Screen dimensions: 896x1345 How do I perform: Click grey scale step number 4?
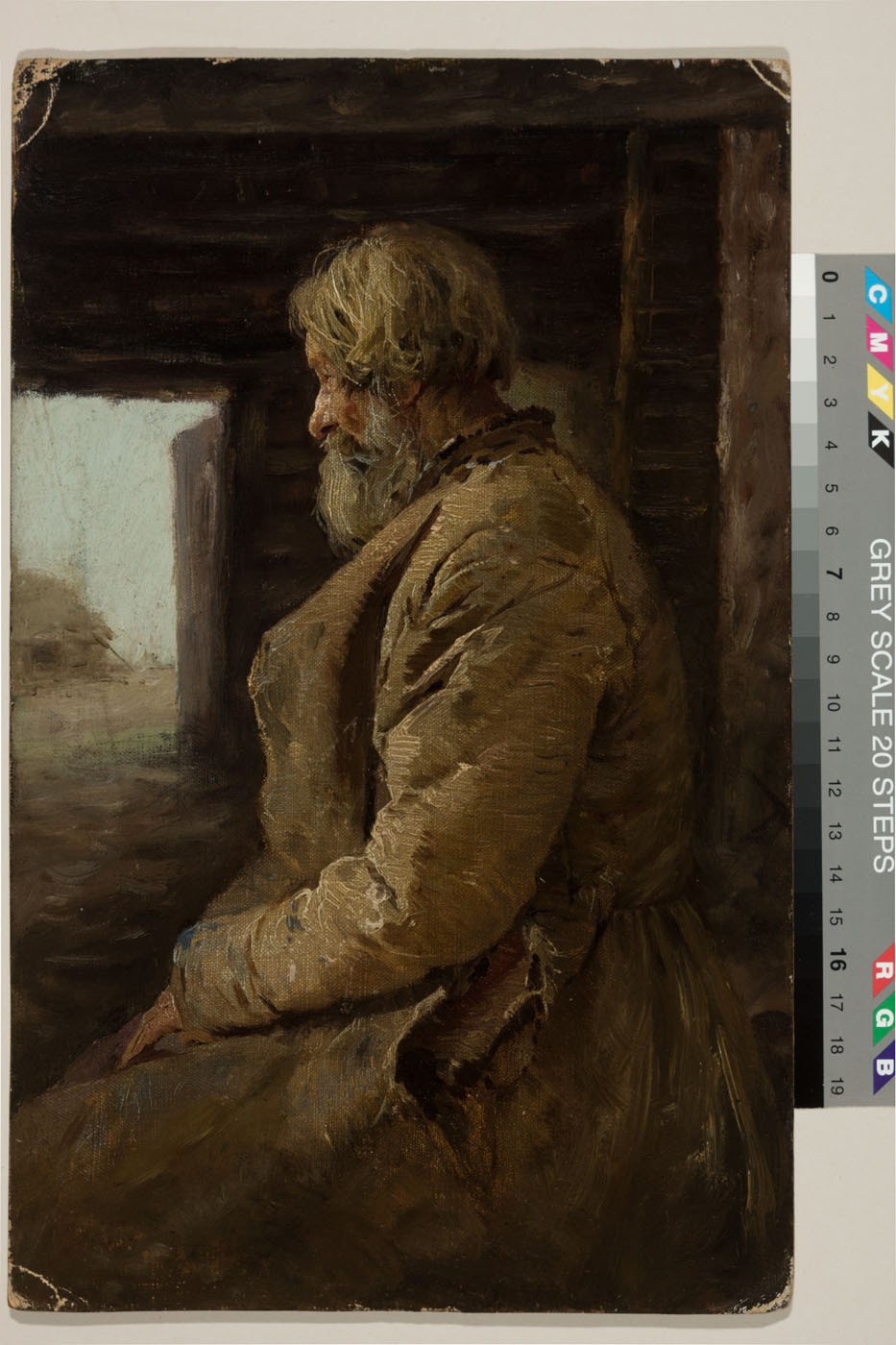(x=832, y=445)
